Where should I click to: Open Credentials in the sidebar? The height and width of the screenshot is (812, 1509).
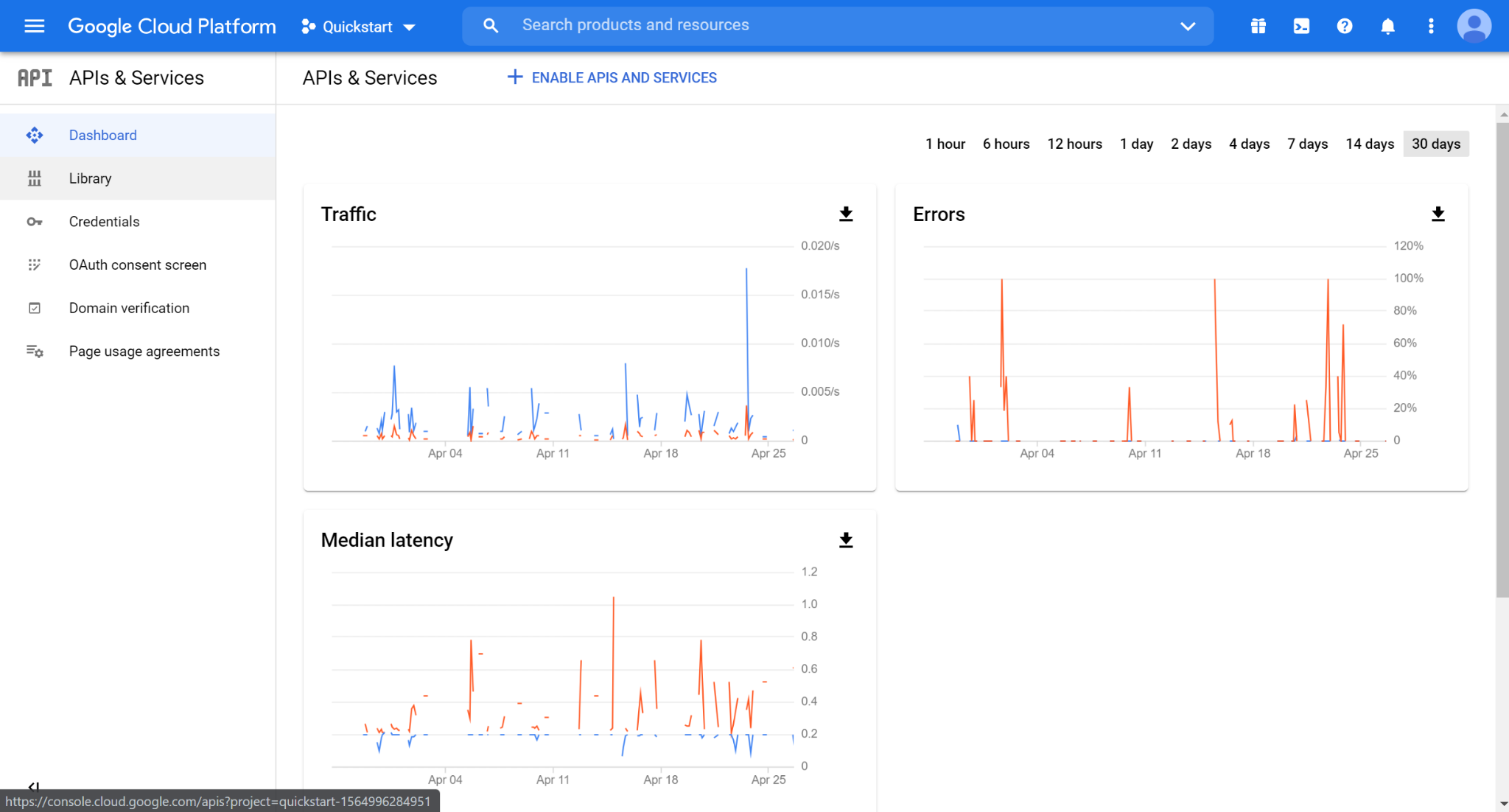[x=138, y=221]
